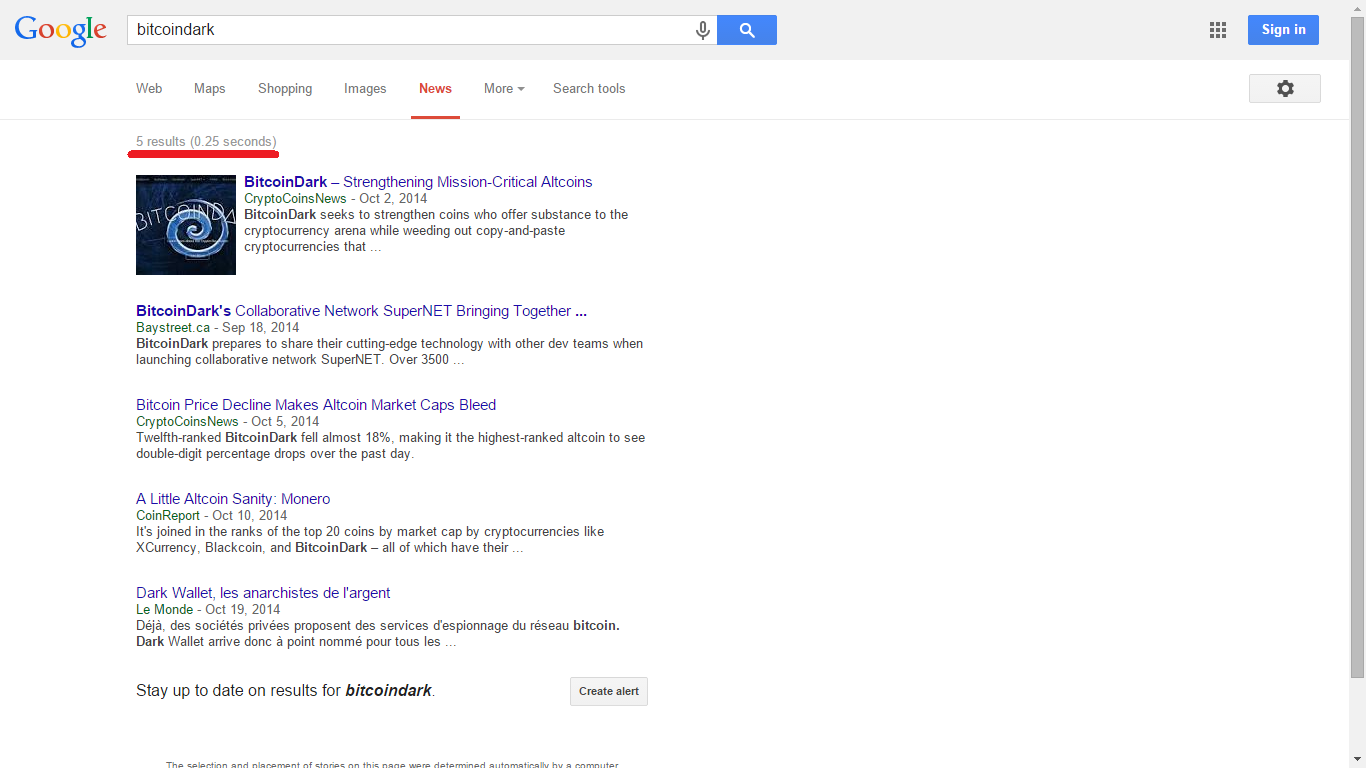
Task: Open Dark Wallet, les anarchistes de l'argent
Action: pyautogui.click(x=263, y=593)
